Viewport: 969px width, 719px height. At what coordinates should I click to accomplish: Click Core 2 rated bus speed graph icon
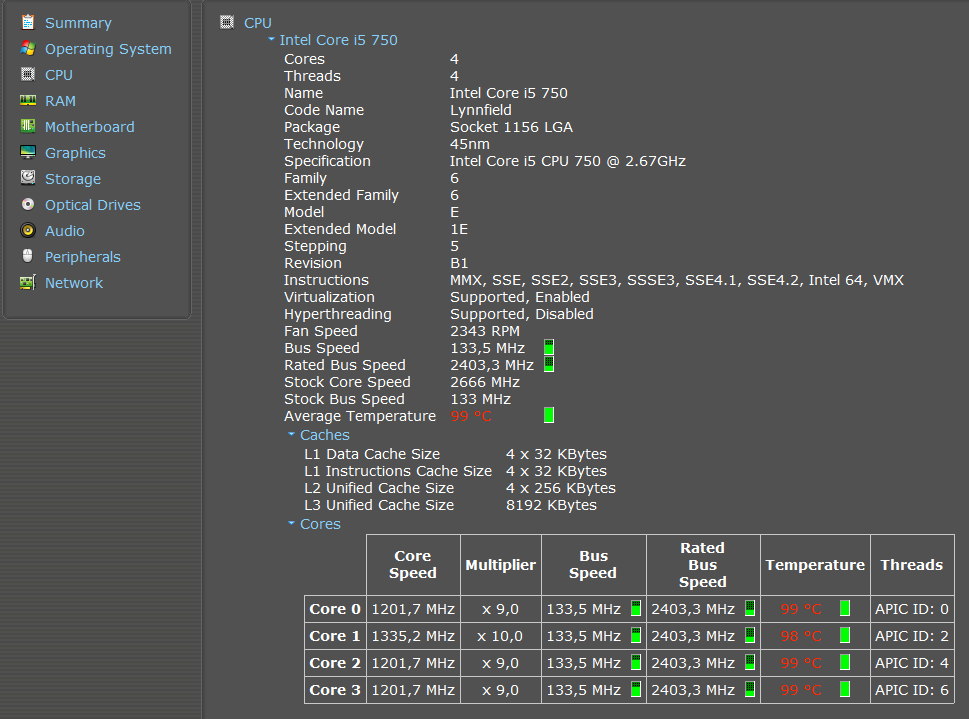pos(750,662)
